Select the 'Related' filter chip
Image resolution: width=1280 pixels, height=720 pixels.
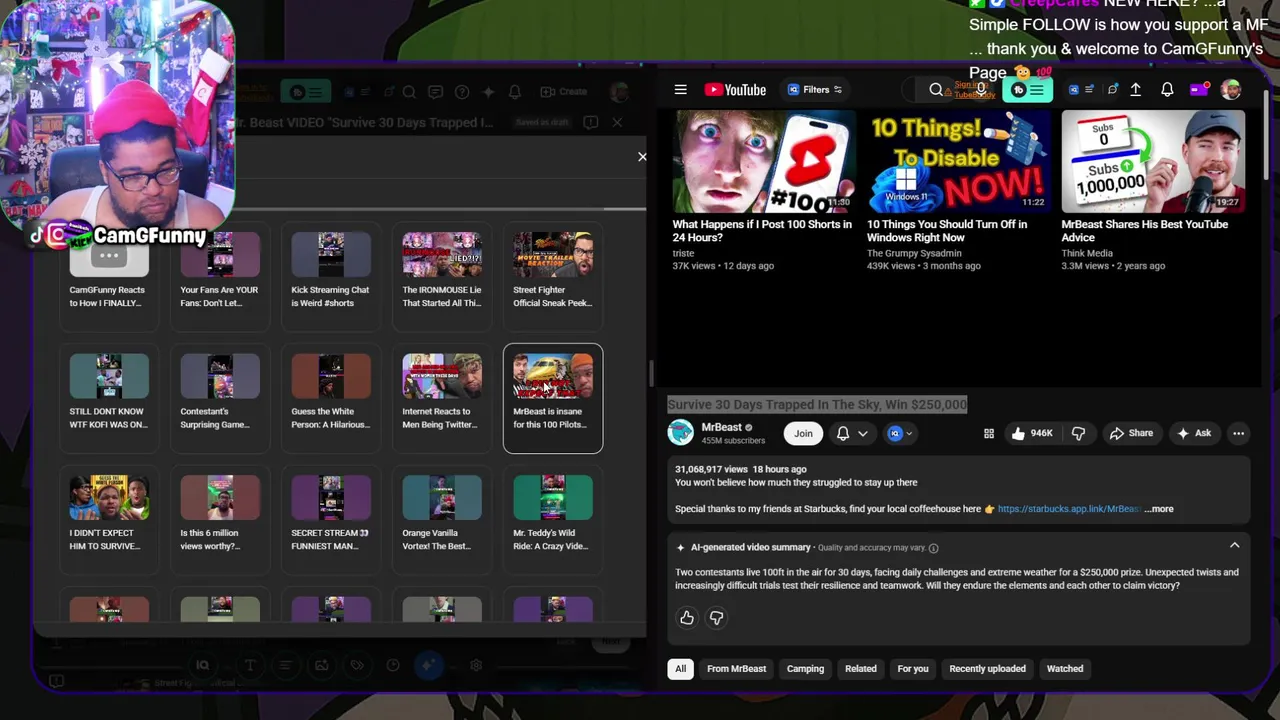coord(861,669)
